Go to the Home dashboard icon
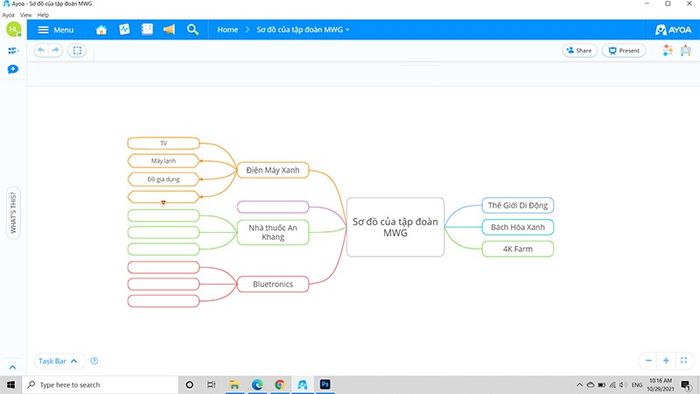This screenshot has height=394, width=700. tap(101, 30)
